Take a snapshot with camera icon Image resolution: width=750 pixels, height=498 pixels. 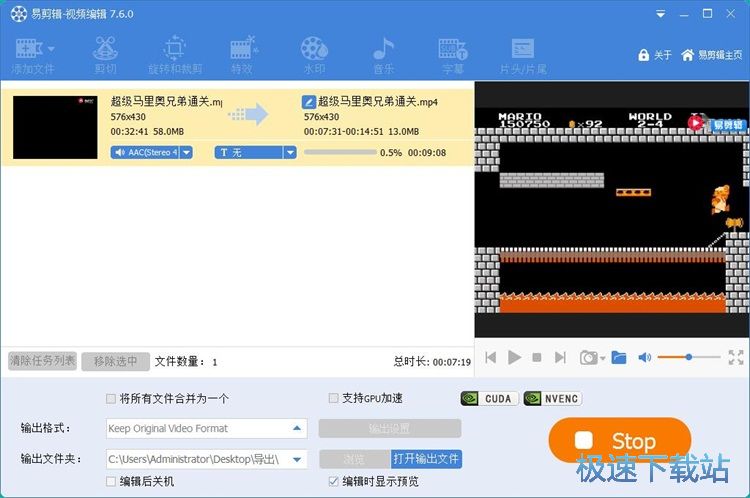(589, 357)
